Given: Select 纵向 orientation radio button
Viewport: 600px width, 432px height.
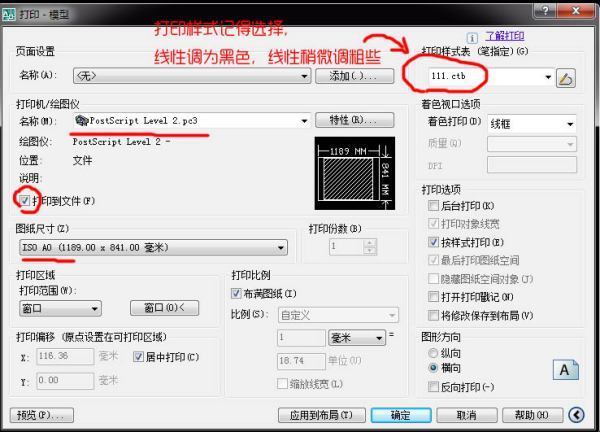Looking at the screenshot, I should coord(433,352).
